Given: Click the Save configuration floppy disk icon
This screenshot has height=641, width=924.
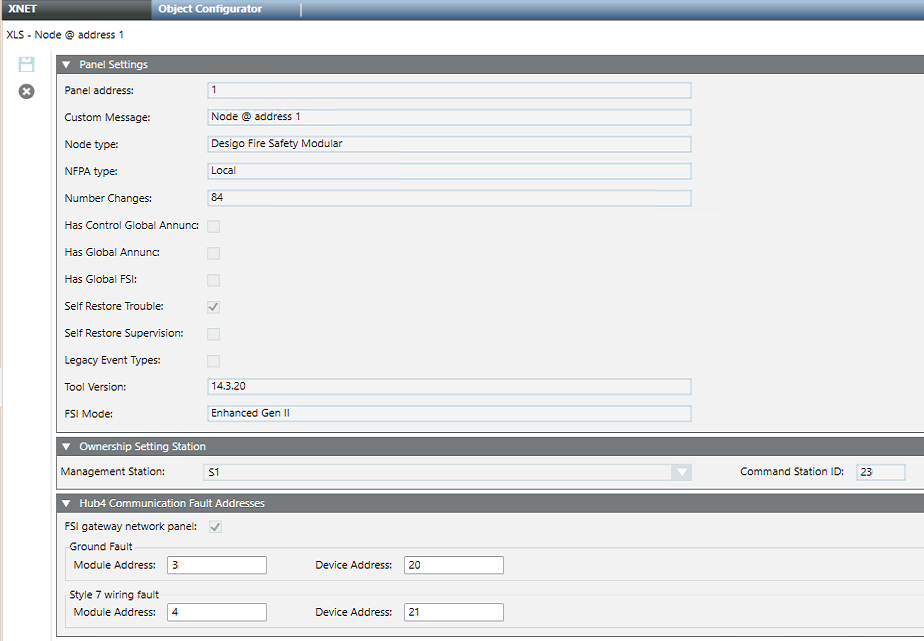Looking at the screenshot, I should (26, 63).
